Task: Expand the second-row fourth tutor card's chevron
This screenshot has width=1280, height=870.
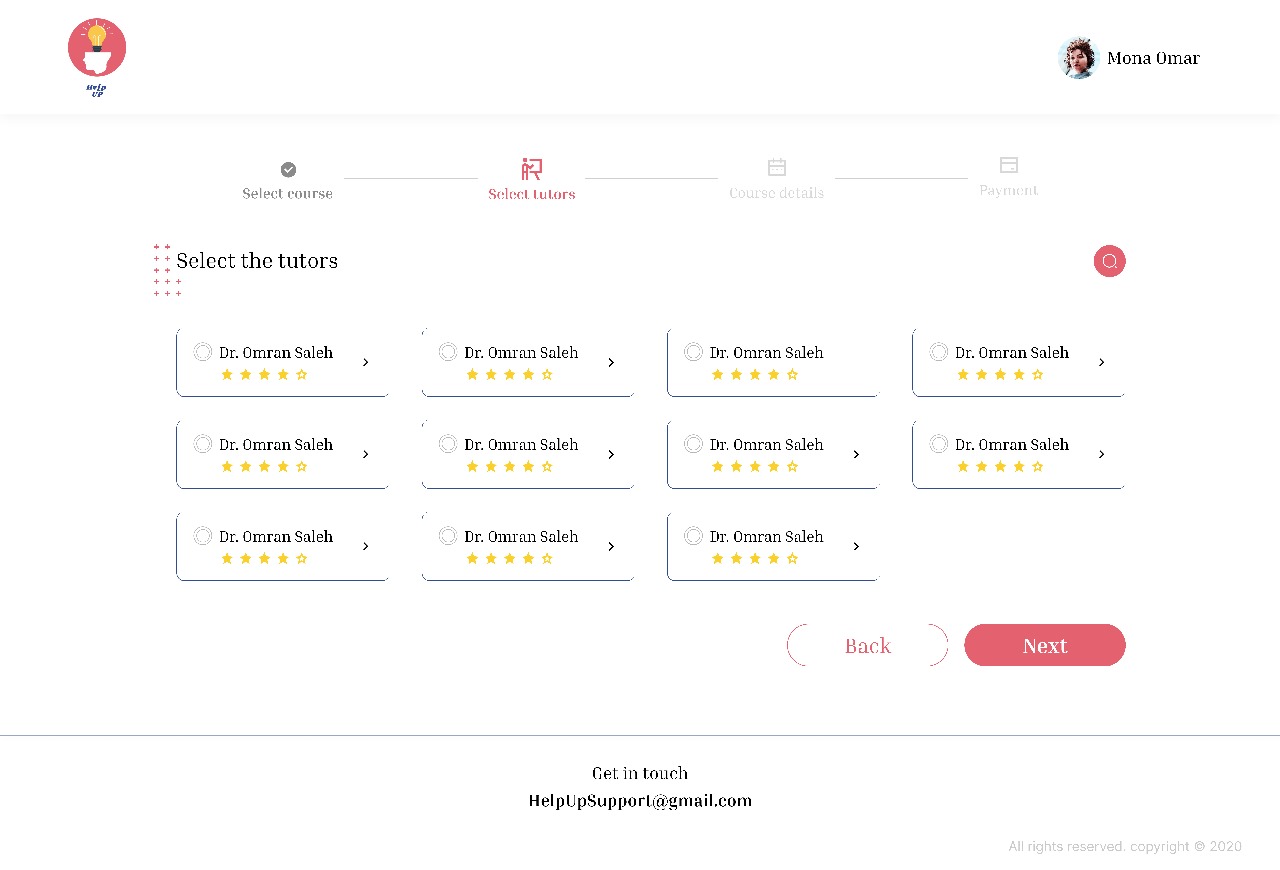Action: [1101, 454]
